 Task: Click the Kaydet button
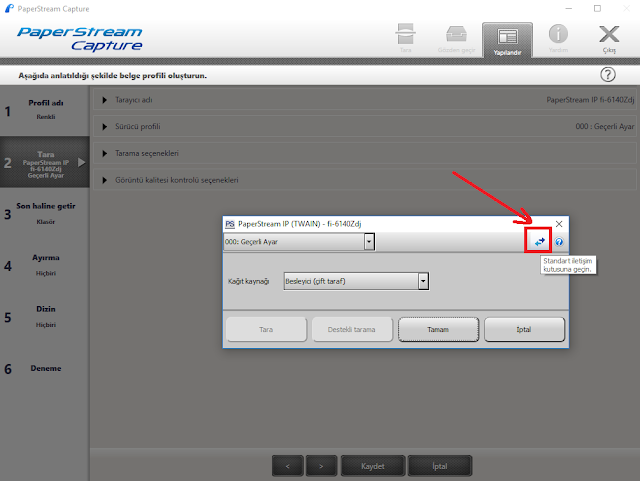[x=373, y=466]
